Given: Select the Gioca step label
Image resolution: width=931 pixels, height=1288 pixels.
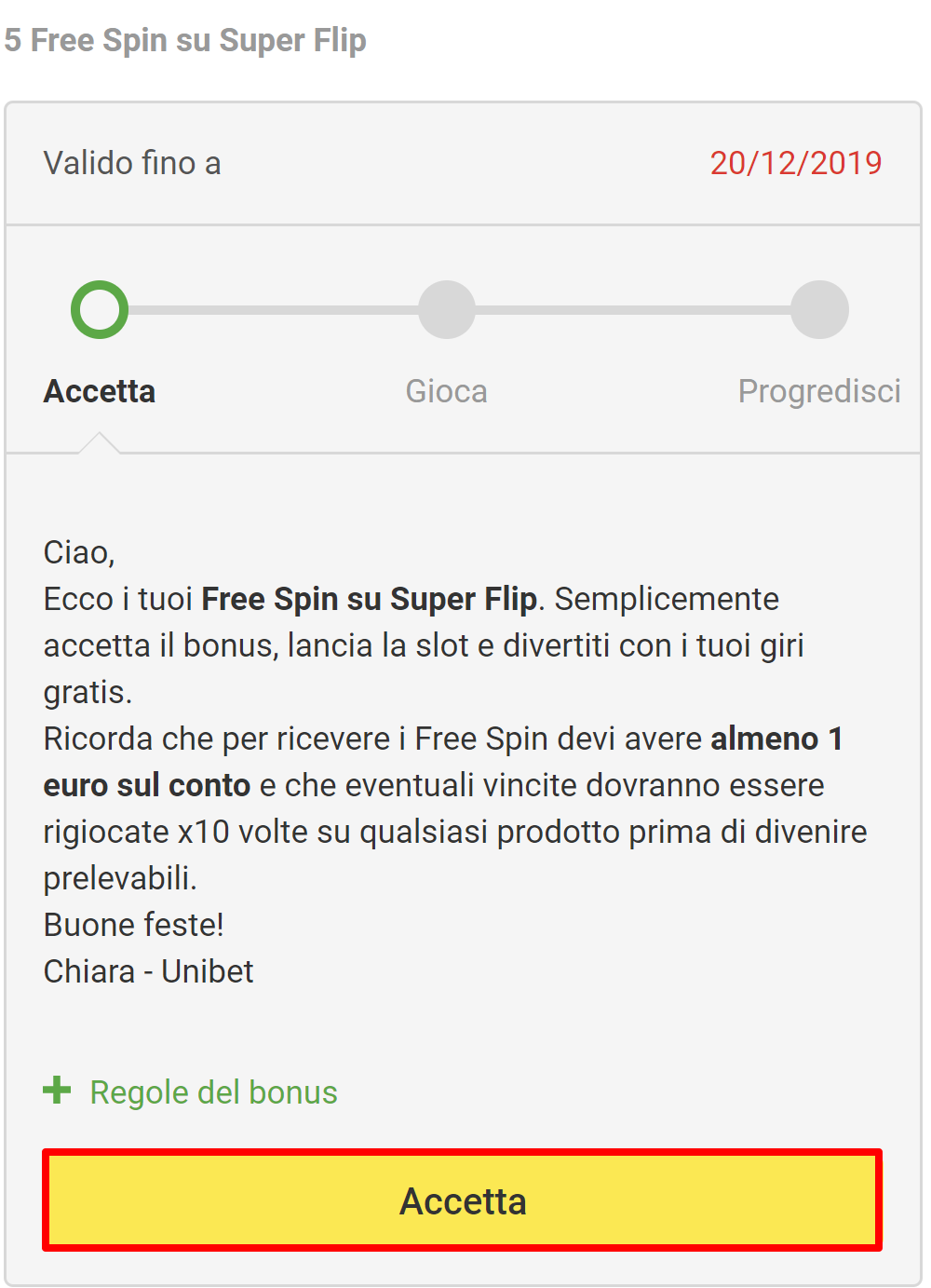Looking at the screenshot, I should 447,391.
